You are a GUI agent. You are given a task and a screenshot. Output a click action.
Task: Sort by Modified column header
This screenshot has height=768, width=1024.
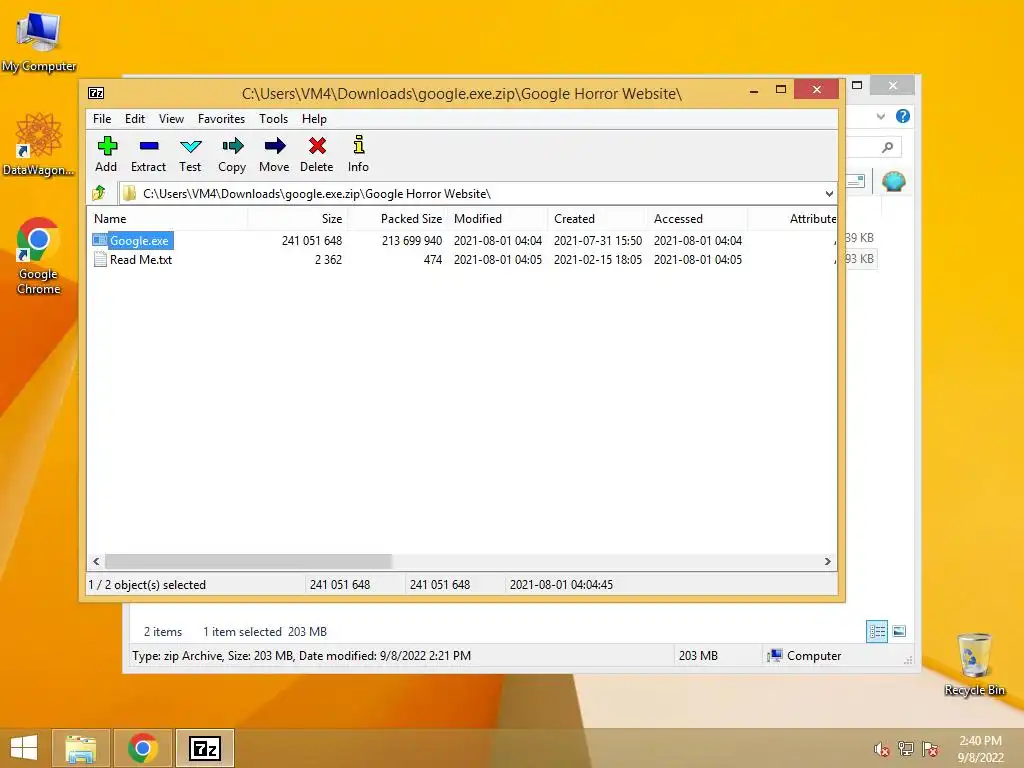(x=498, y=219)
